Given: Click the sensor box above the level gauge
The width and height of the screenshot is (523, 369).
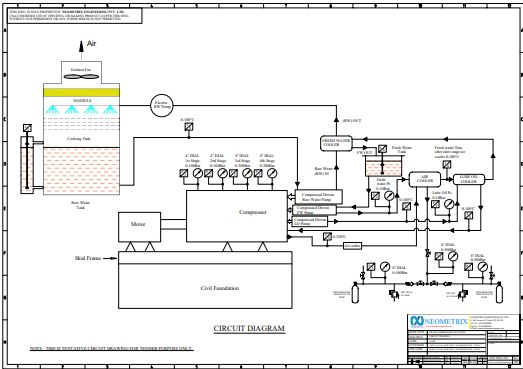Looking at the screenshot, I should 27,128.
